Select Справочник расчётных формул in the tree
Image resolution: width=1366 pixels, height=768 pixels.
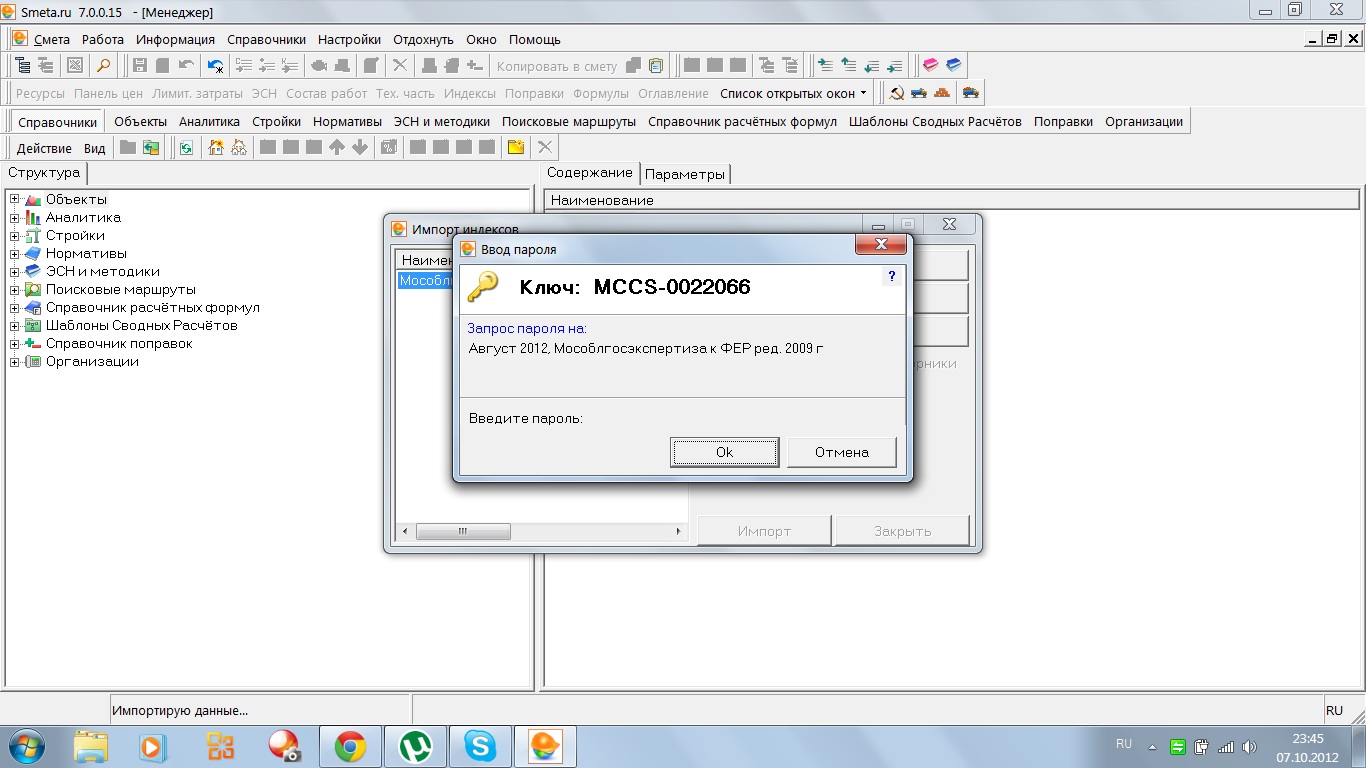pyautogui.click(x=152, y=308)
